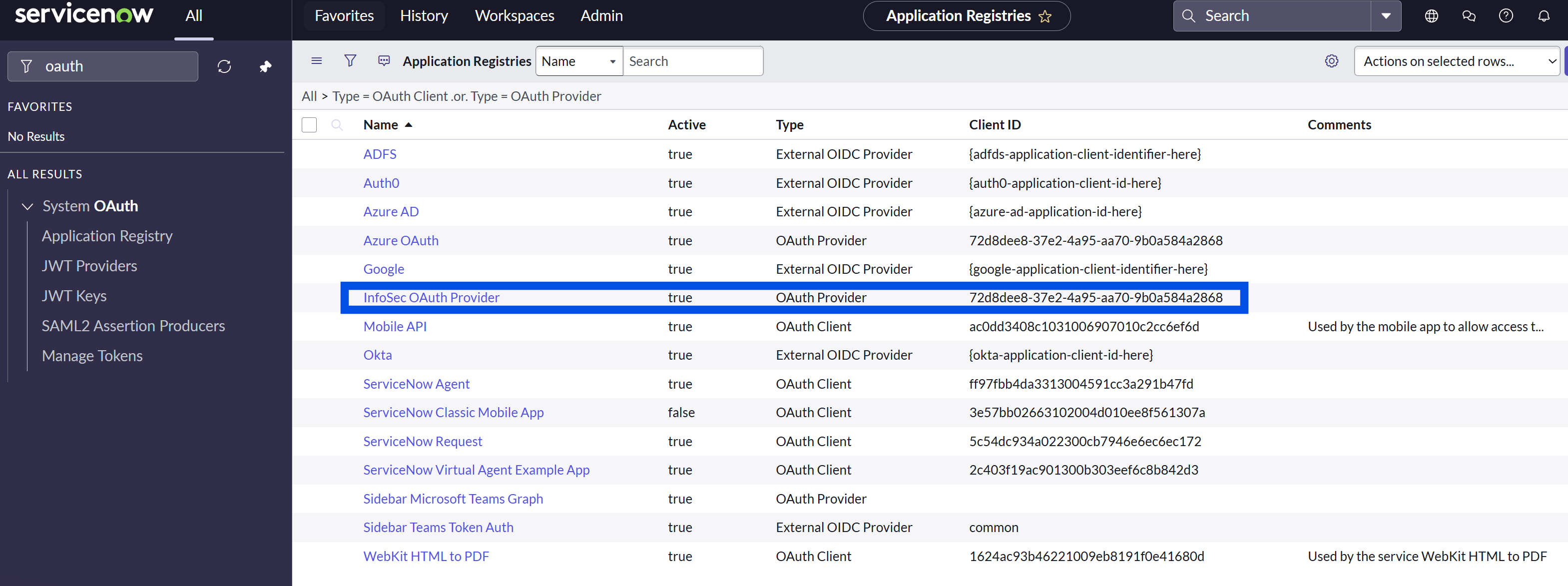Image resolution: width=1568 pixels, height=586 pixels.
Task: Open JWT Providers module
Action: [x=89, y=266]
